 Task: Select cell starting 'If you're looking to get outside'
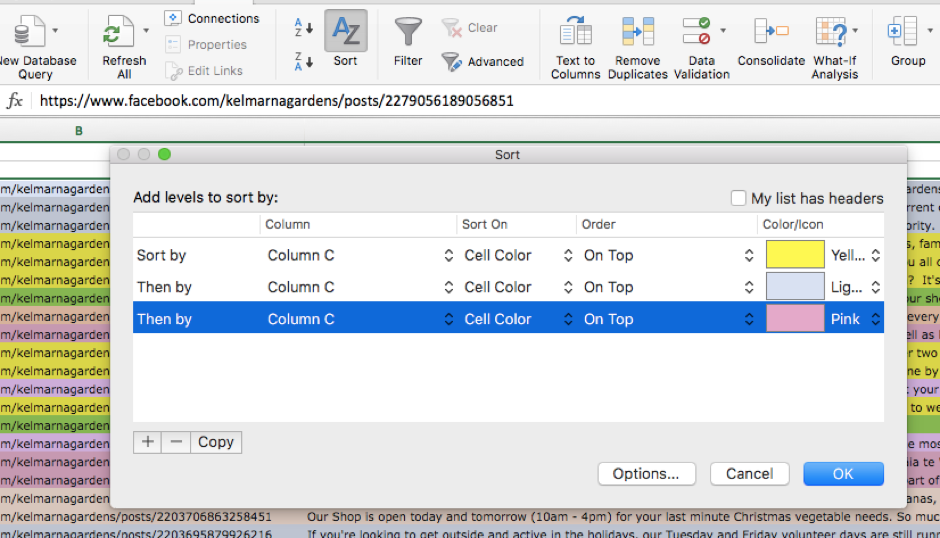pyautogui.click(x=622, y=533)
